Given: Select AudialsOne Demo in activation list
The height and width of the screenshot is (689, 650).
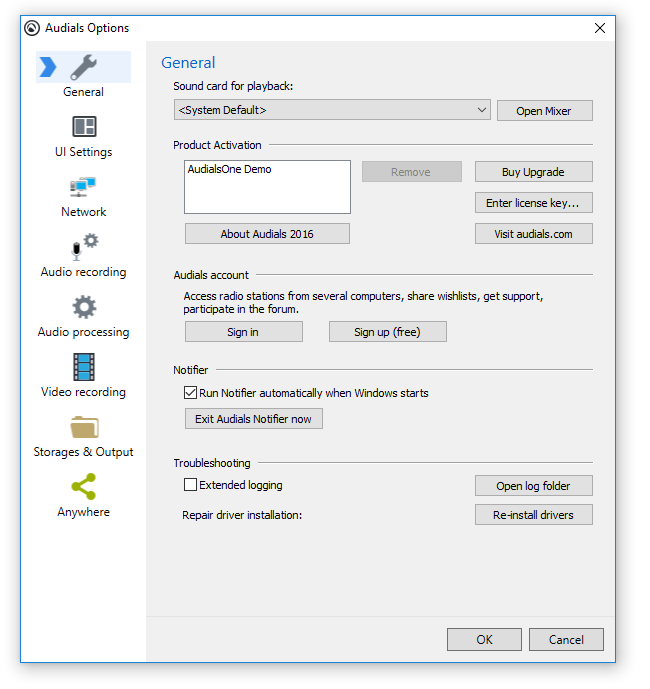Looking at the screenshot, I should click(229, 169).
